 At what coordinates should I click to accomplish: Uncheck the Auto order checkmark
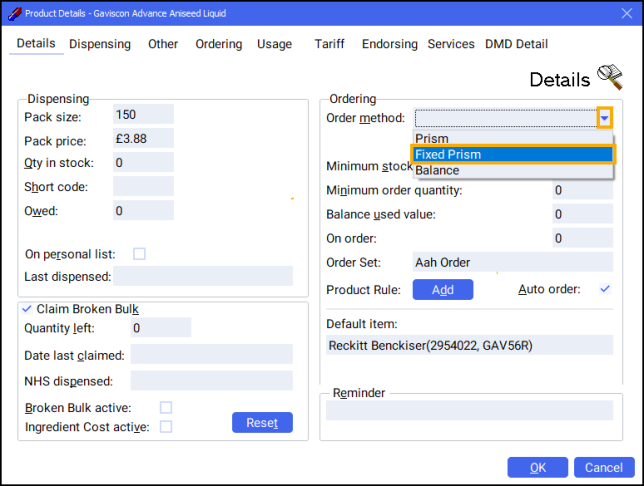604,289
